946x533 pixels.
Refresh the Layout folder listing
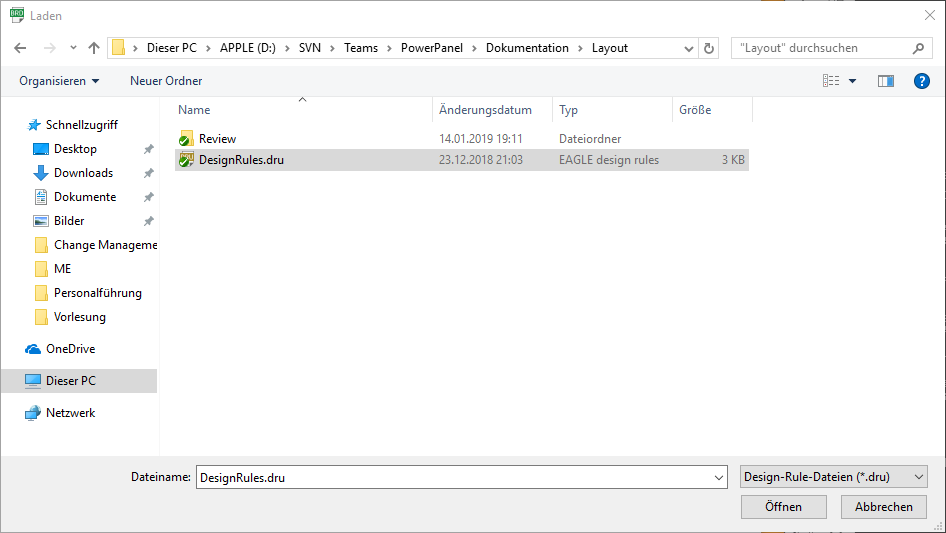pos(710,48)
